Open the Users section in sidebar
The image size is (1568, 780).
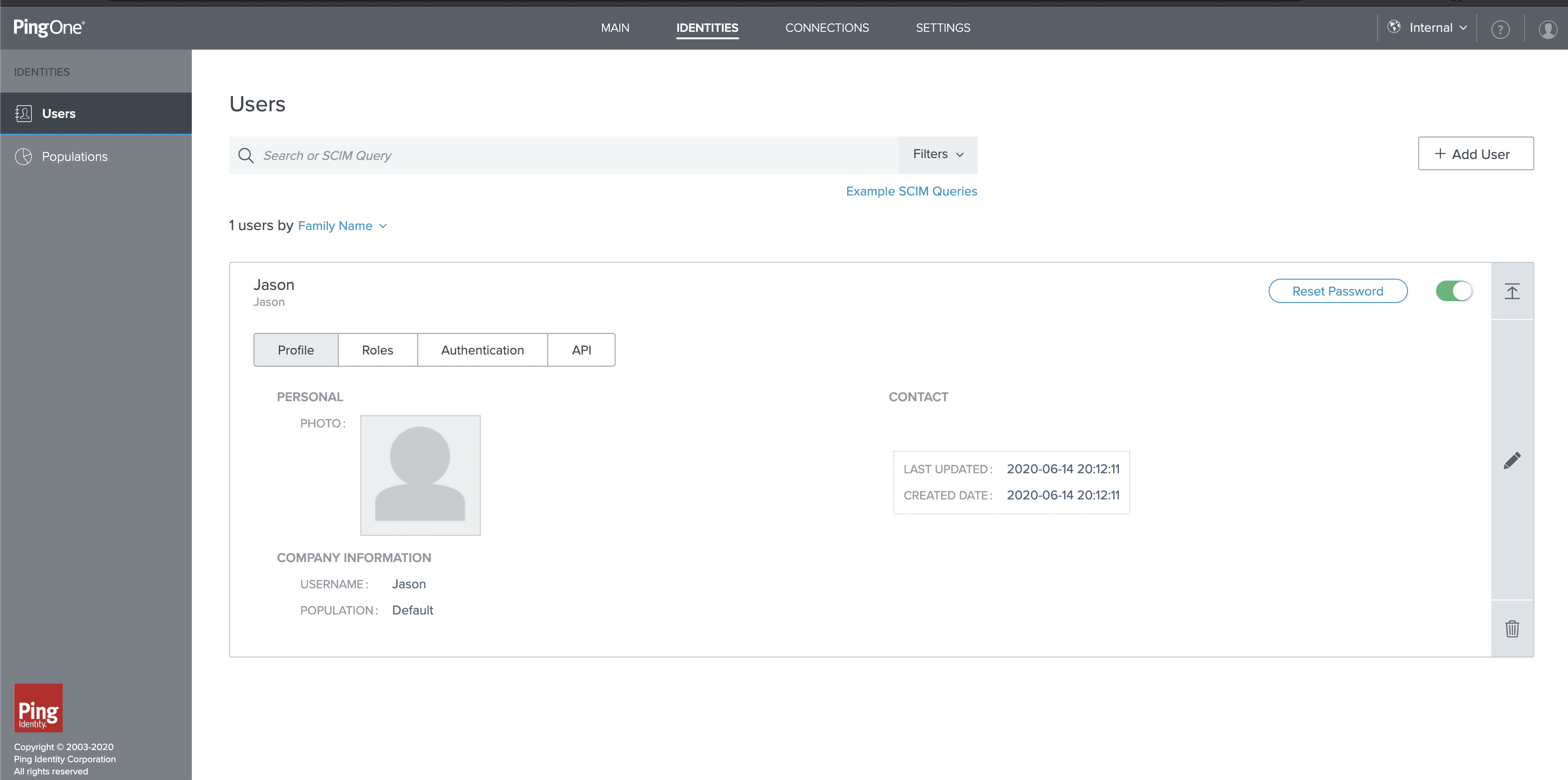(58, 113)
